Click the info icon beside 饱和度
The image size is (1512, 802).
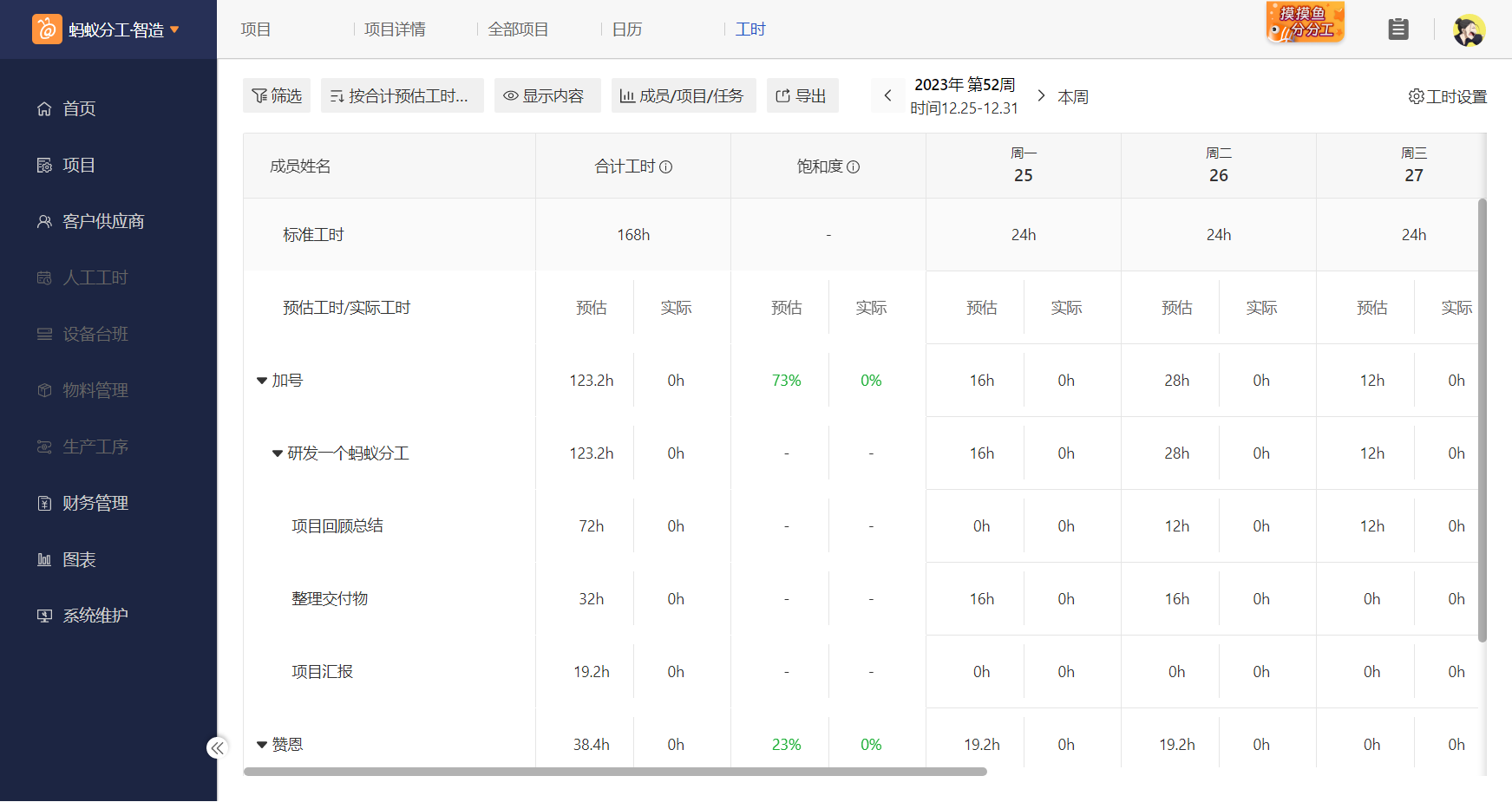[854, 167]
